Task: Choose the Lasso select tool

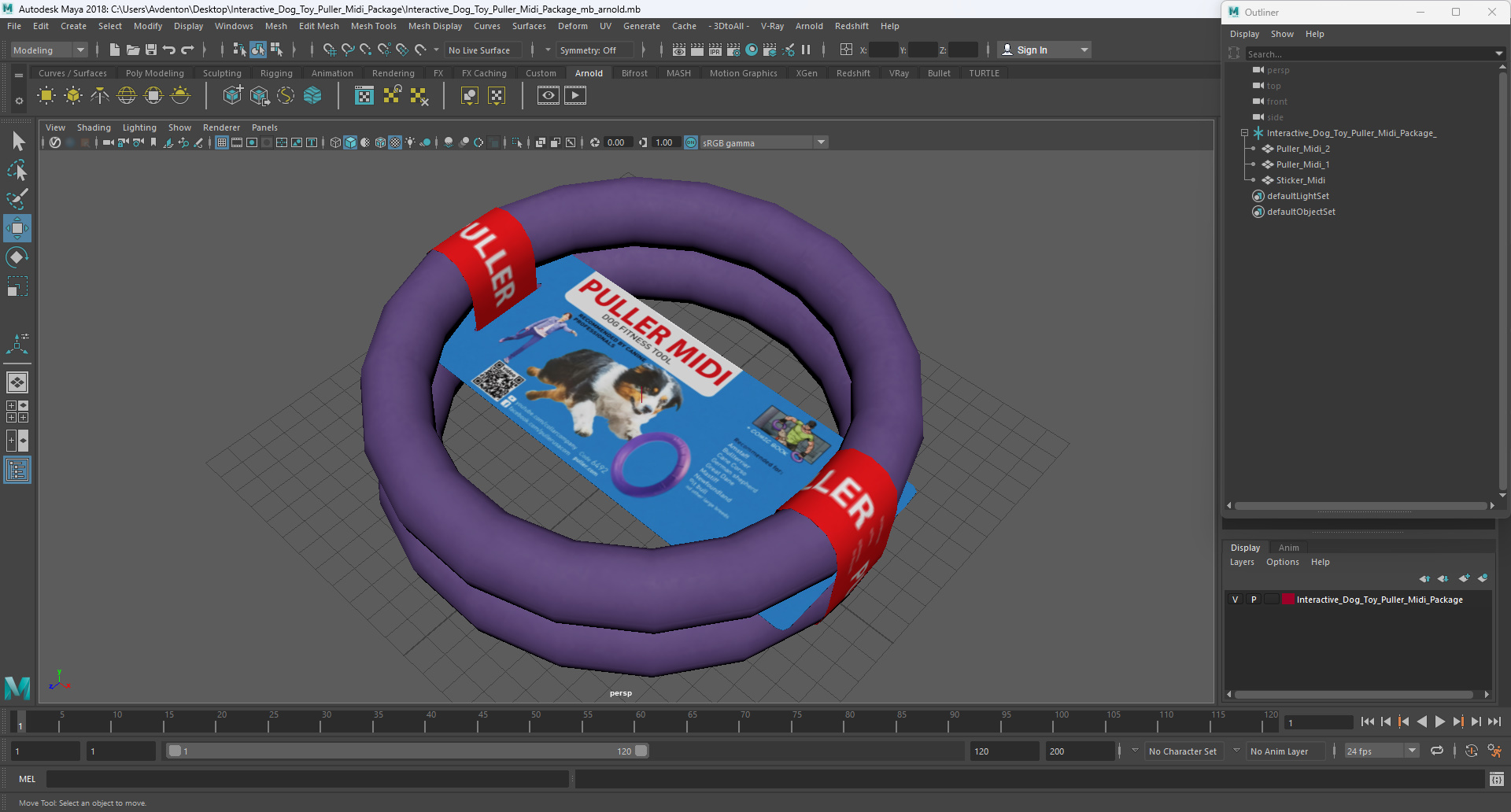Action: tap(17, 170)
